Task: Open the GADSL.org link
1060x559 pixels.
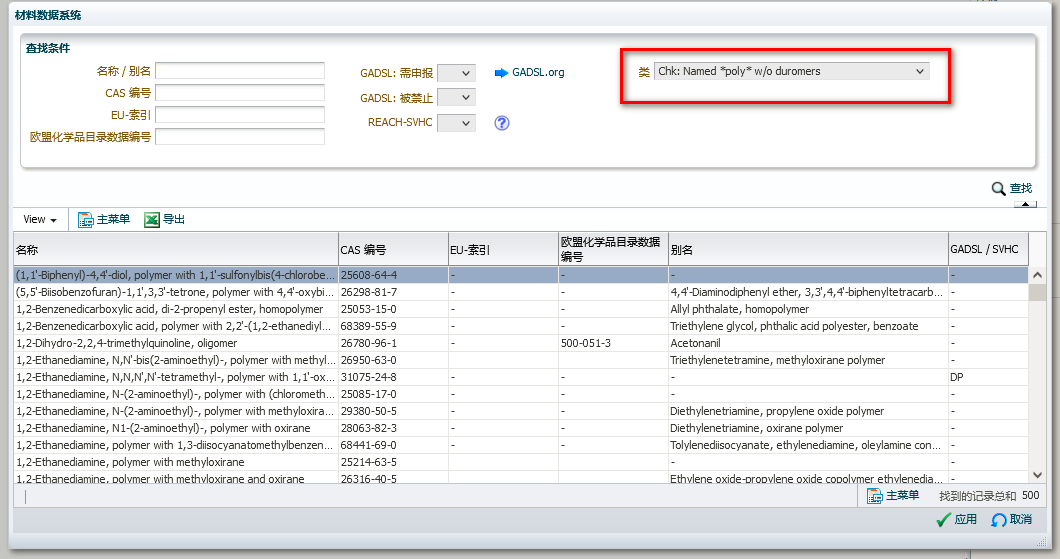Action: tap(538, 72)
